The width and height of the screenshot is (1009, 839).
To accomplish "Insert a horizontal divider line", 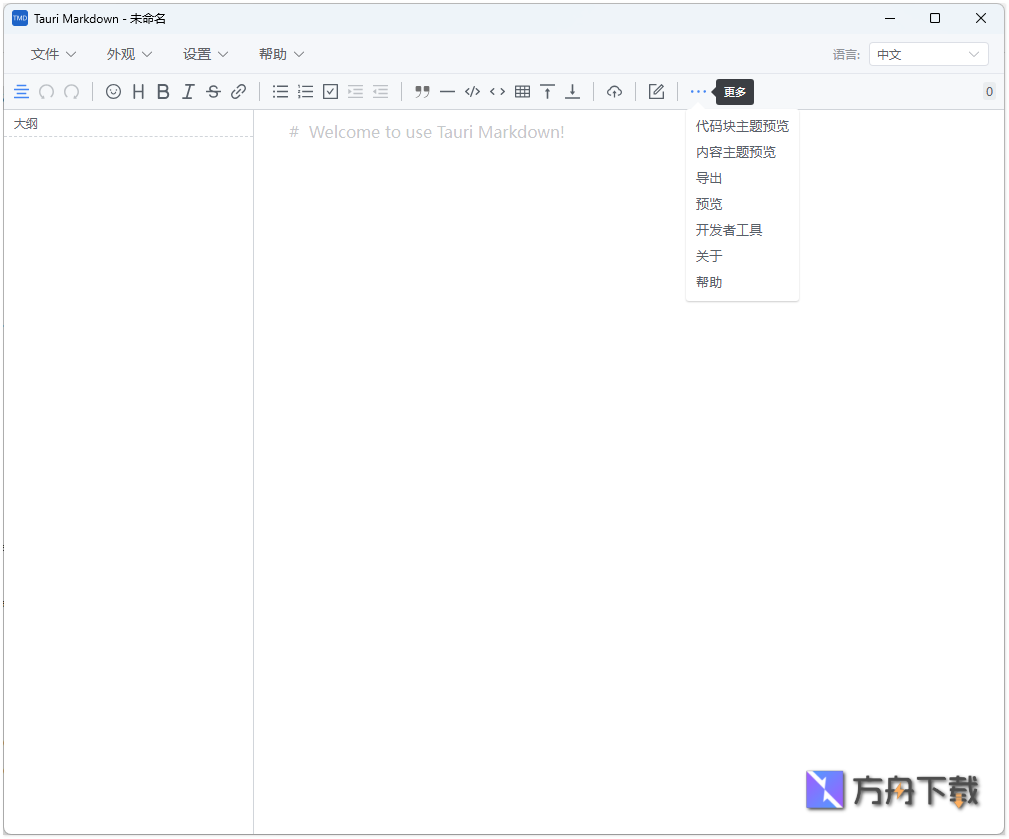I will (x=447, y=92).
